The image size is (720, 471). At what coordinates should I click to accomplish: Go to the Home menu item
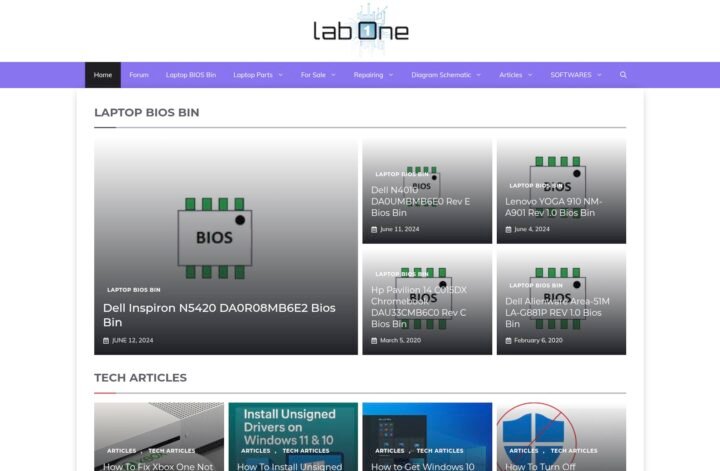pos(103,75)
